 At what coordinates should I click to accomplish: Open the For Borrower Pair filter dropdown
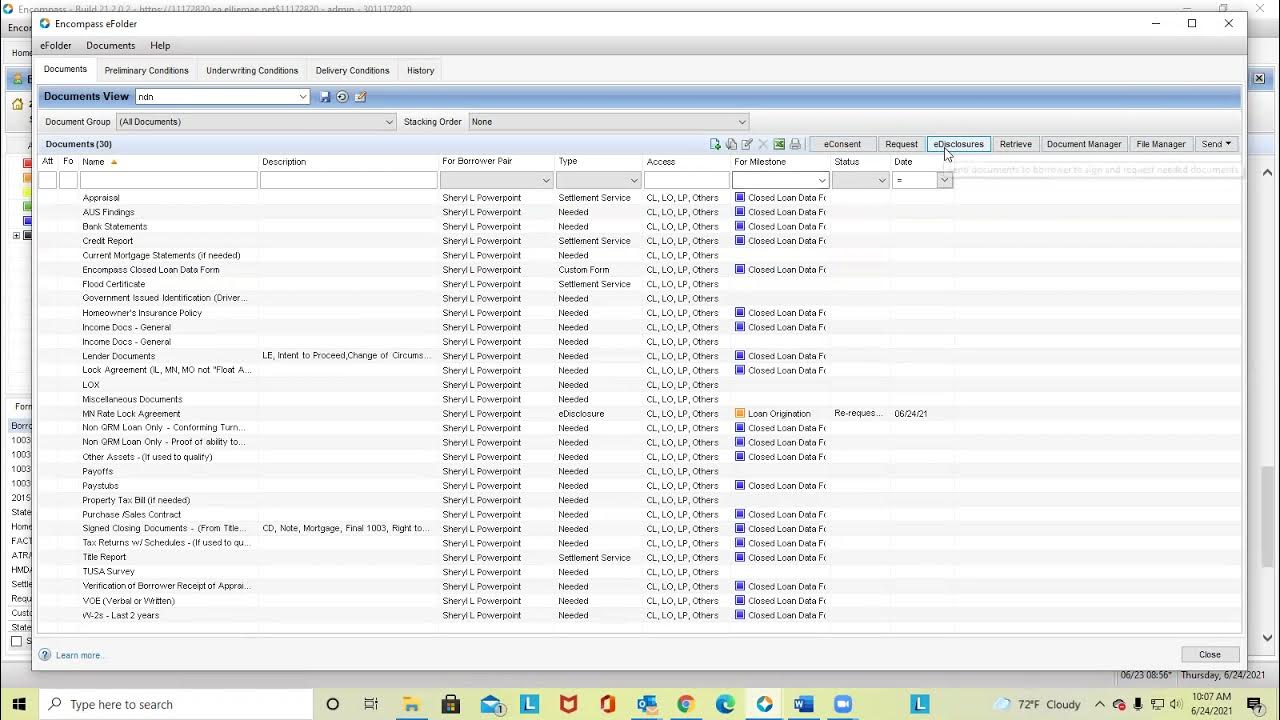coord(546,180)
